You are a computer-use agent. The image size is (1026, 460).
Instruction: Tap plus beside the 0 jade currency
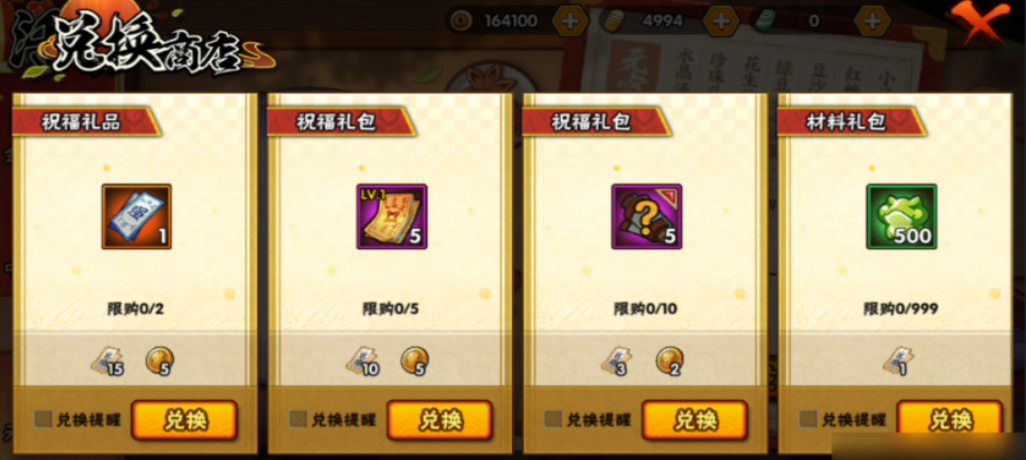(872, 21)
